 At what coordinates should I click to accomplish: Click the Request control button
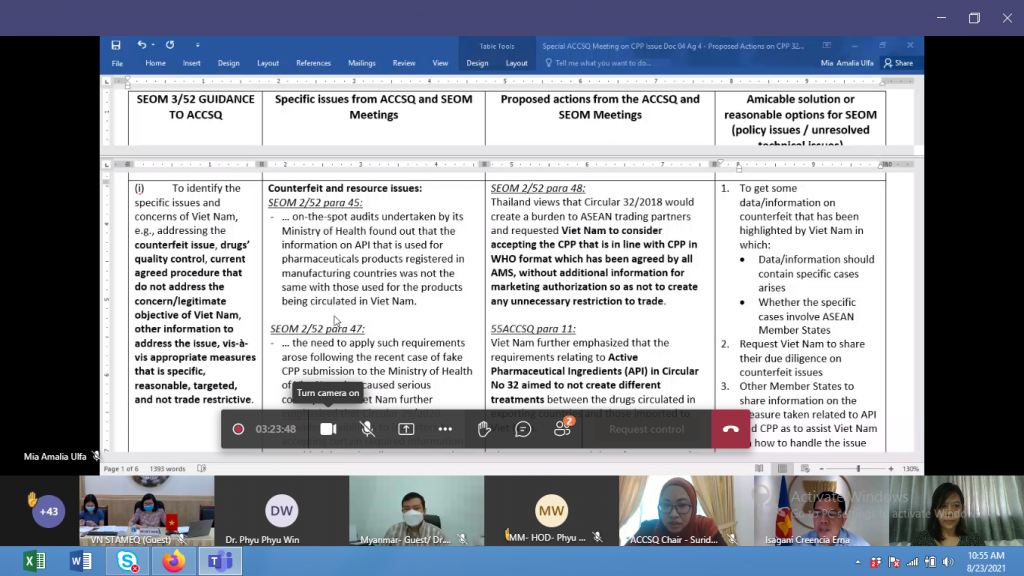(x=647, y=429)
